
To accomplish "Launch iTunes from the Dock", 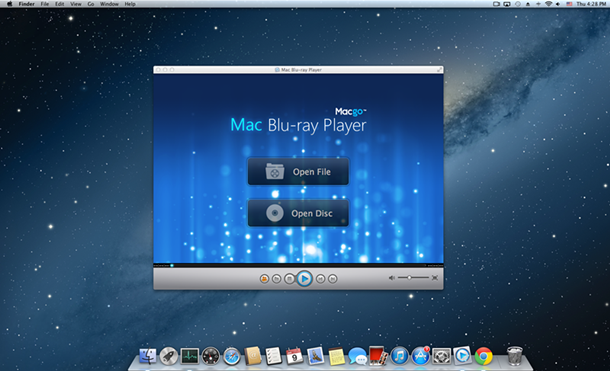I will click(400, 356).
